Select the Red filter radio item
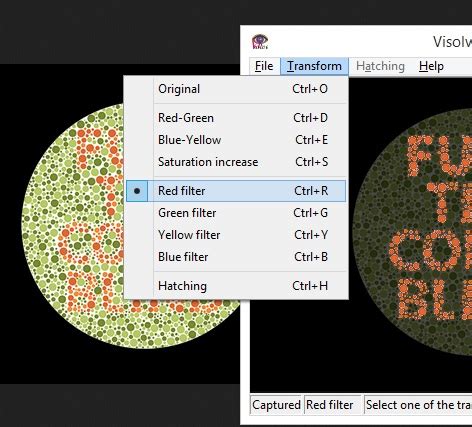This screenshot has width=472, height=427. [x=236, y=191]
